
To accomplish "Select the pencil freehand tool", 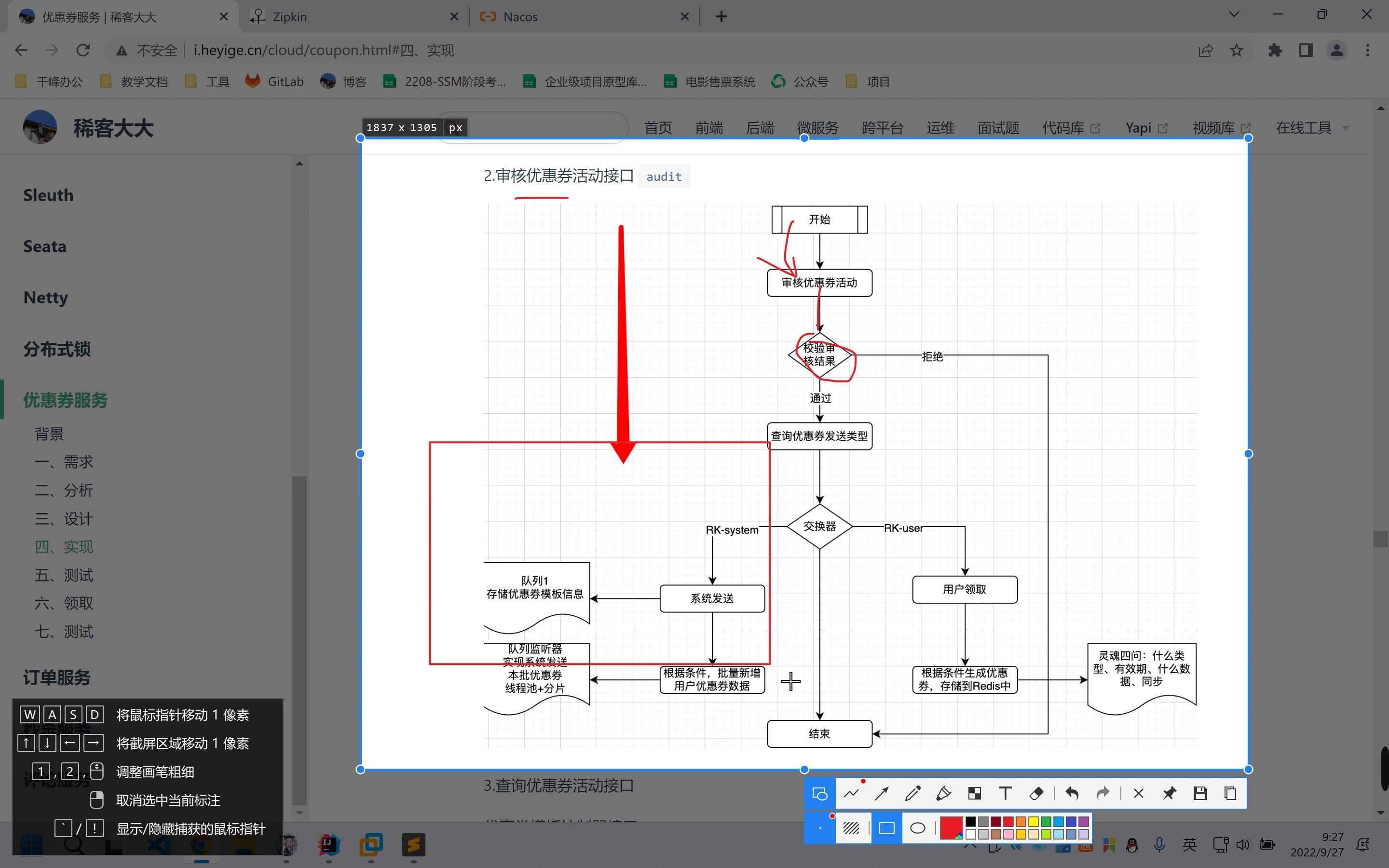I will (912, 793).
